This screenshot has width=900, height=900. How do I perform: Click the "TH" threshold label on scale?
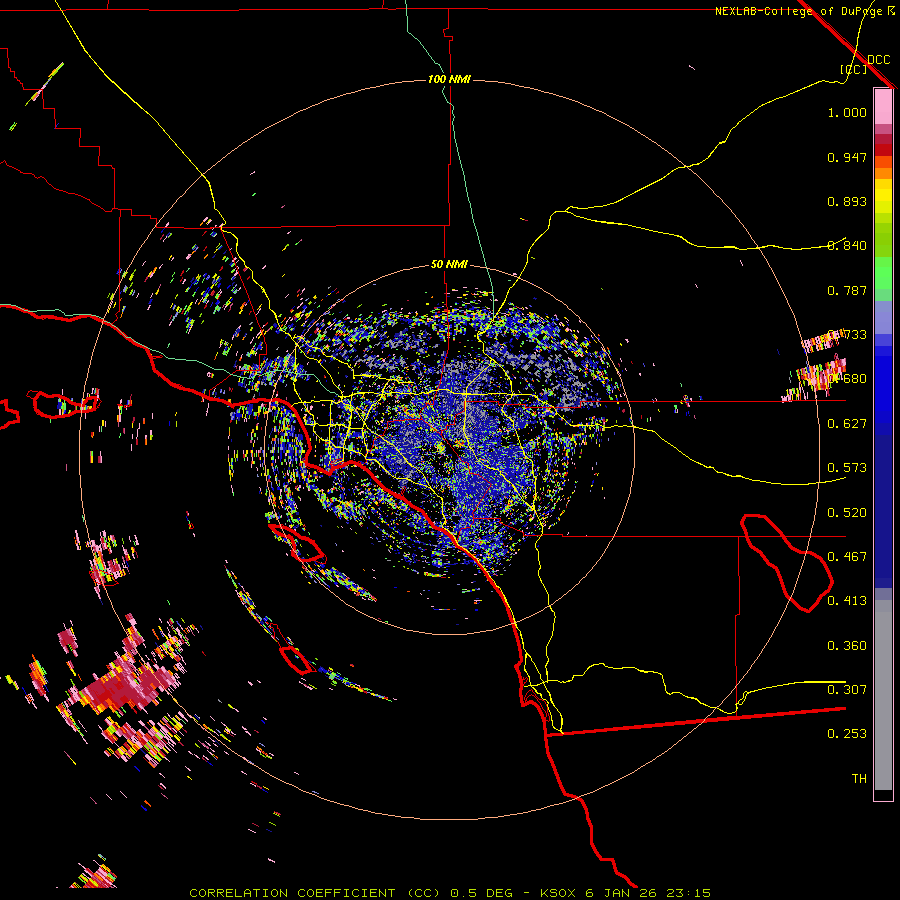[859, 779]
